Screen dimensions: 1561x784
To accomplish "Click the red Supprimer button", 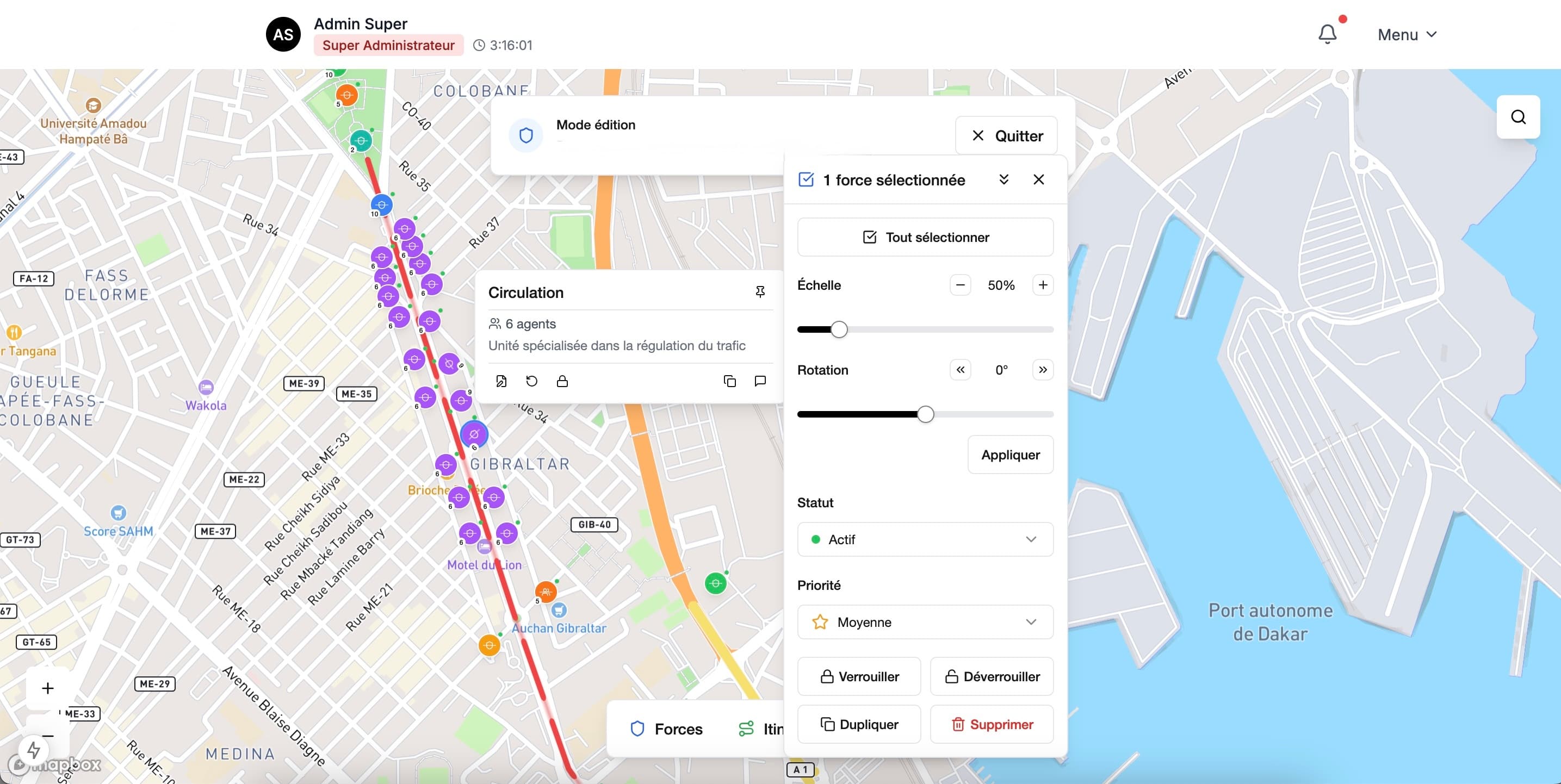I will pyautogui.click(x=992, y=725).
